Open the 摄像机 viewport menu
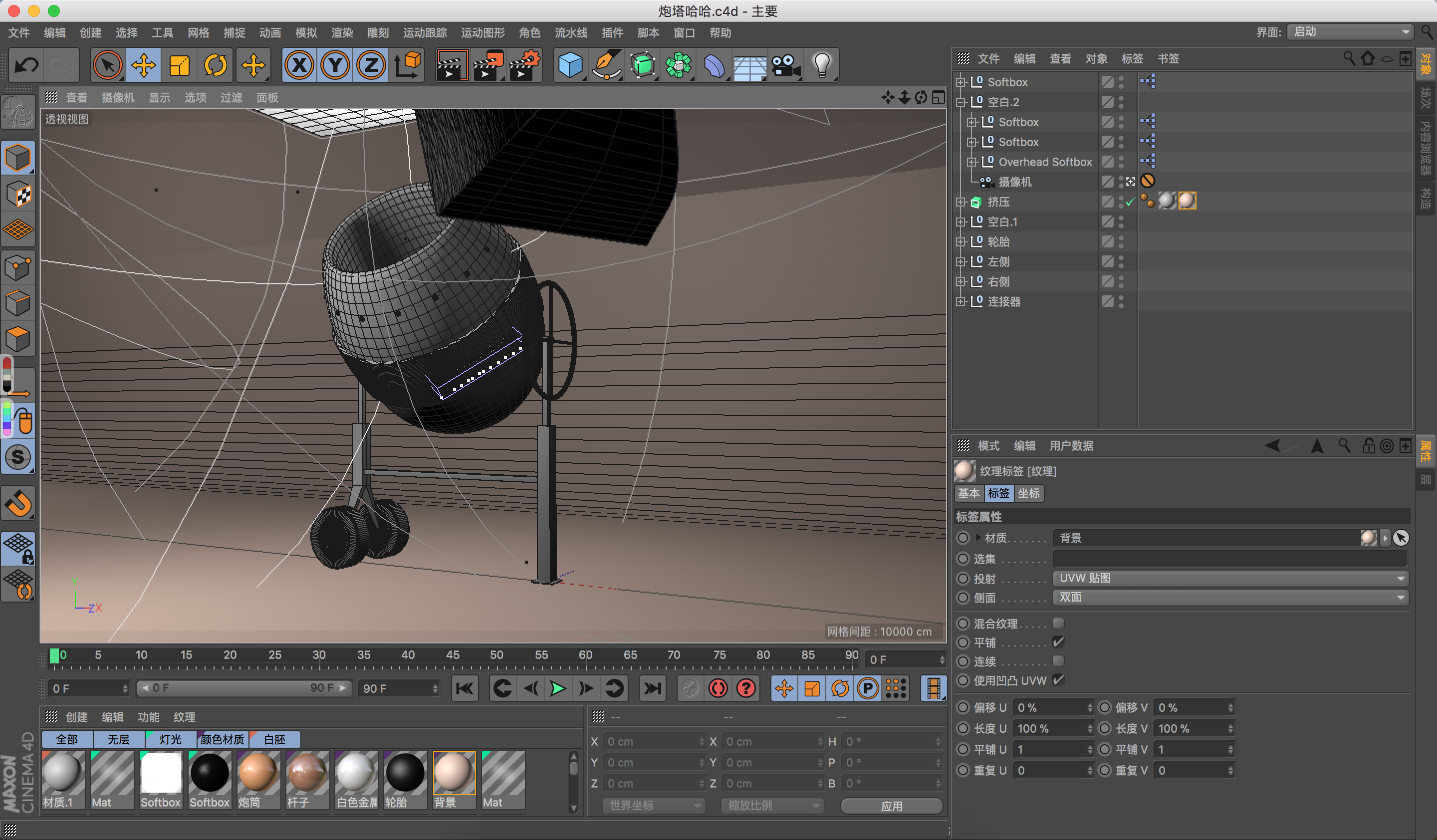The height and width of the screenshot is (840, 1437). [x=118, y=97]
